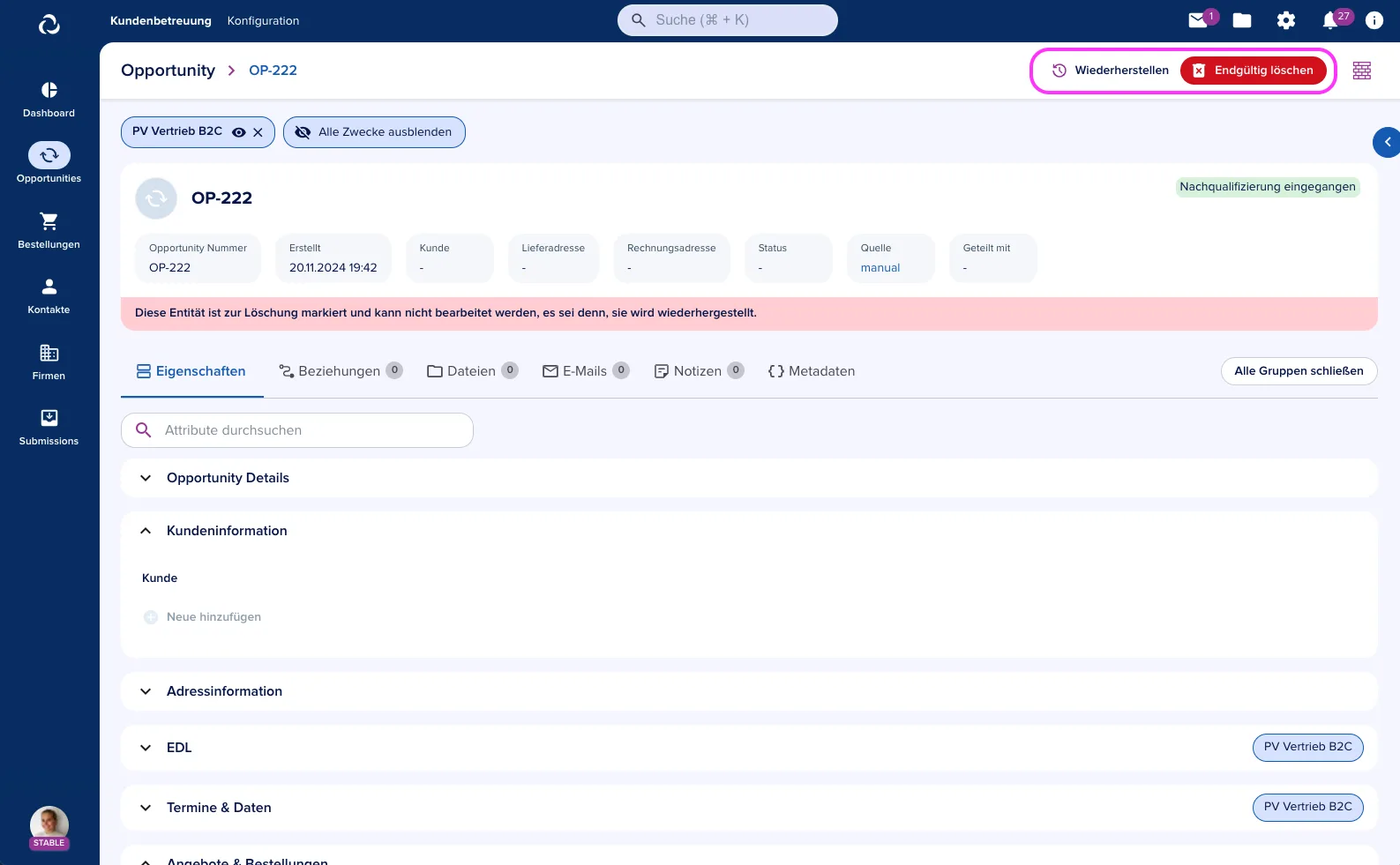
Task: Click the Status summary field
Action: point(788,258)
